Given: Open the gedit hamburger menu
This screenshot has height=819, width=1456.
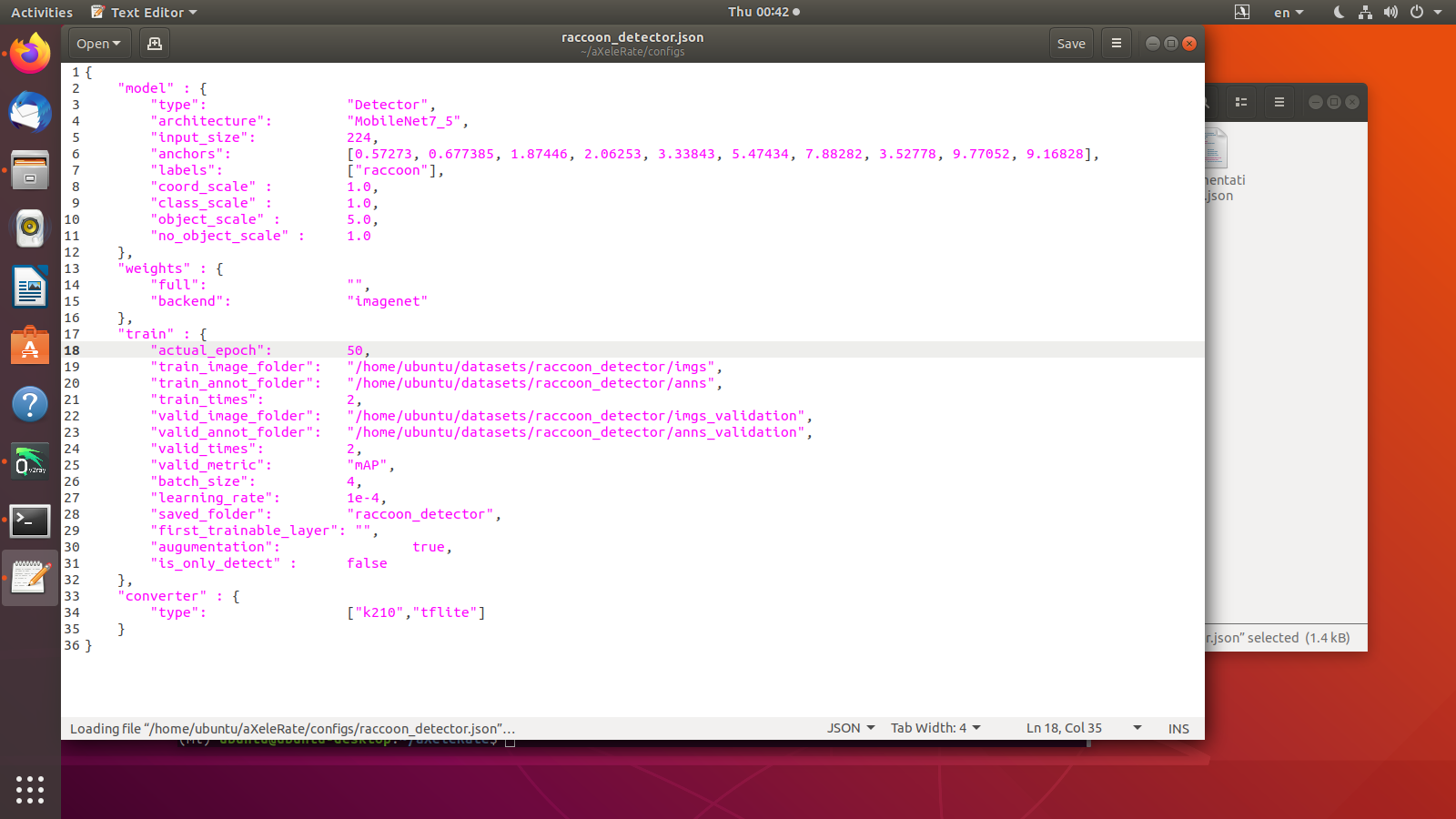Looking at the screenshot, I should [x=1116, y=43].
